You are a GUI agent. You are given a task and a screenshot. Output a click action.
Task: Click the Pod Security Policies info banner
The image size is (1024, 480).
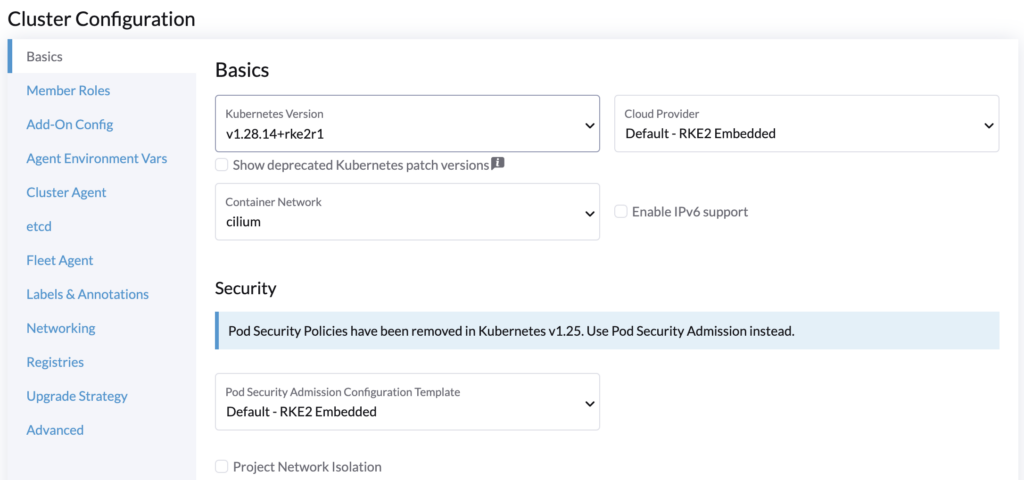click(x=607, y=330)
